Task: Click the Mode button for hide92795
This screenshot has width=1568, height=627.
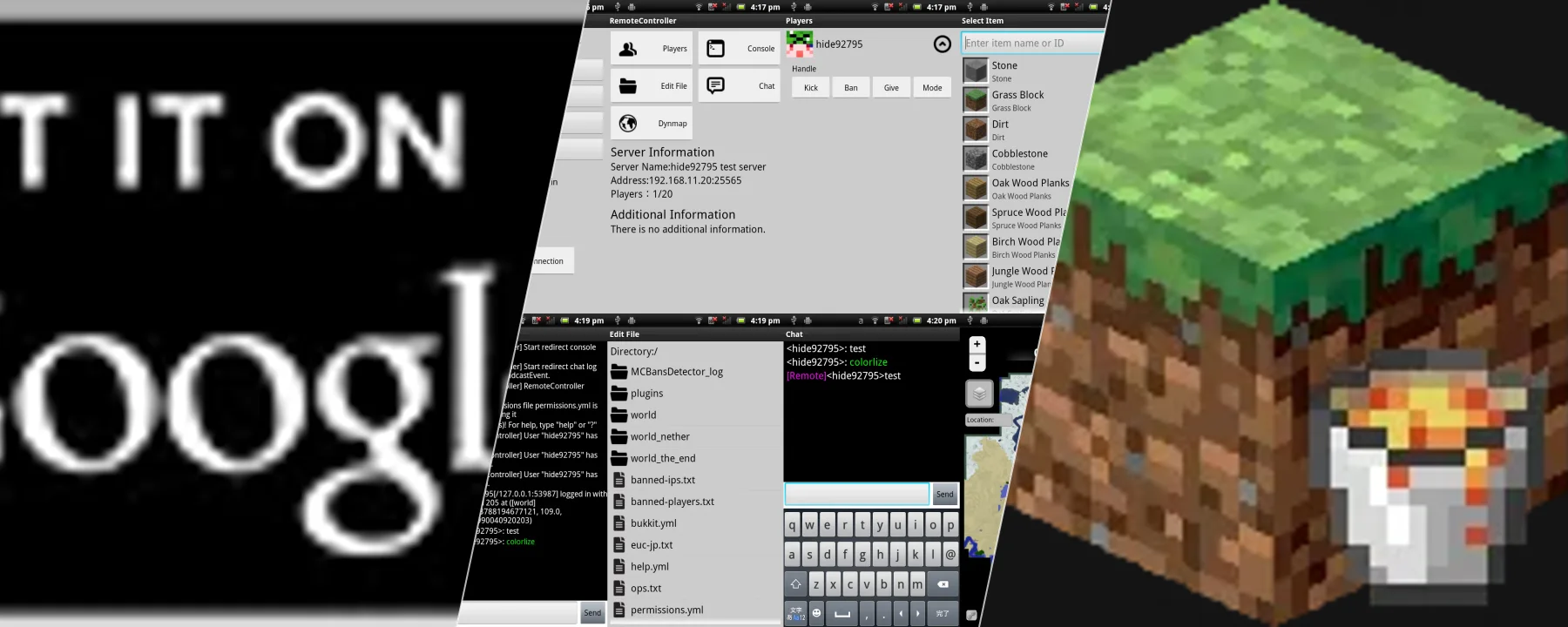Action: (x=932, y=88)
